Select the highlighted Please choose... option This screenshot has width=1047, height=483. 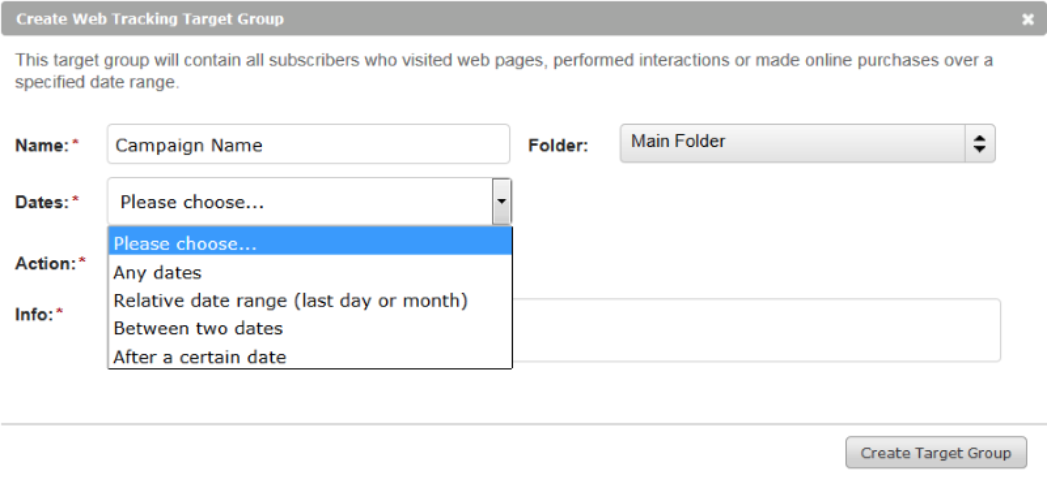pyautogui.click(x=310, y=243)
